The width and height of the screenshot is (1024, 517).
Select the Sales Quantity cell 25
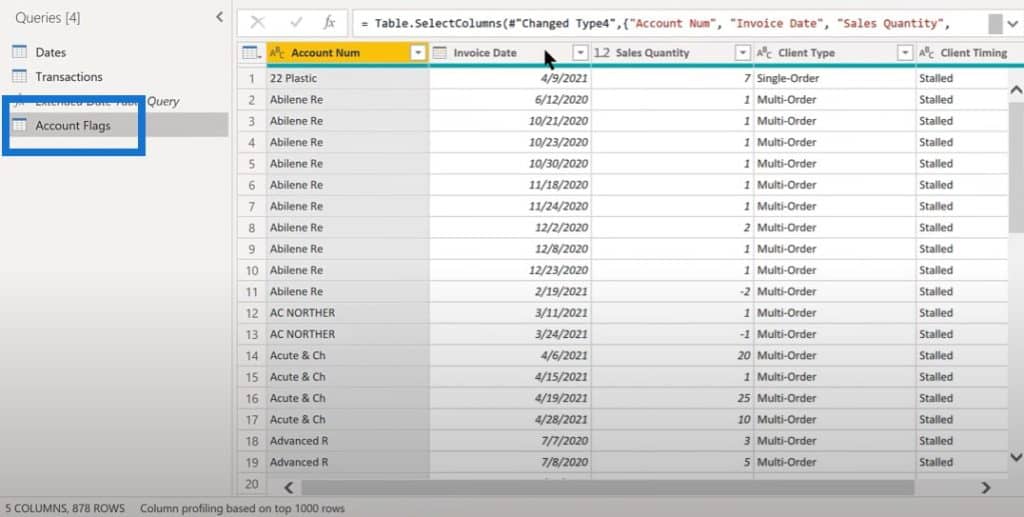pos(673,398)
